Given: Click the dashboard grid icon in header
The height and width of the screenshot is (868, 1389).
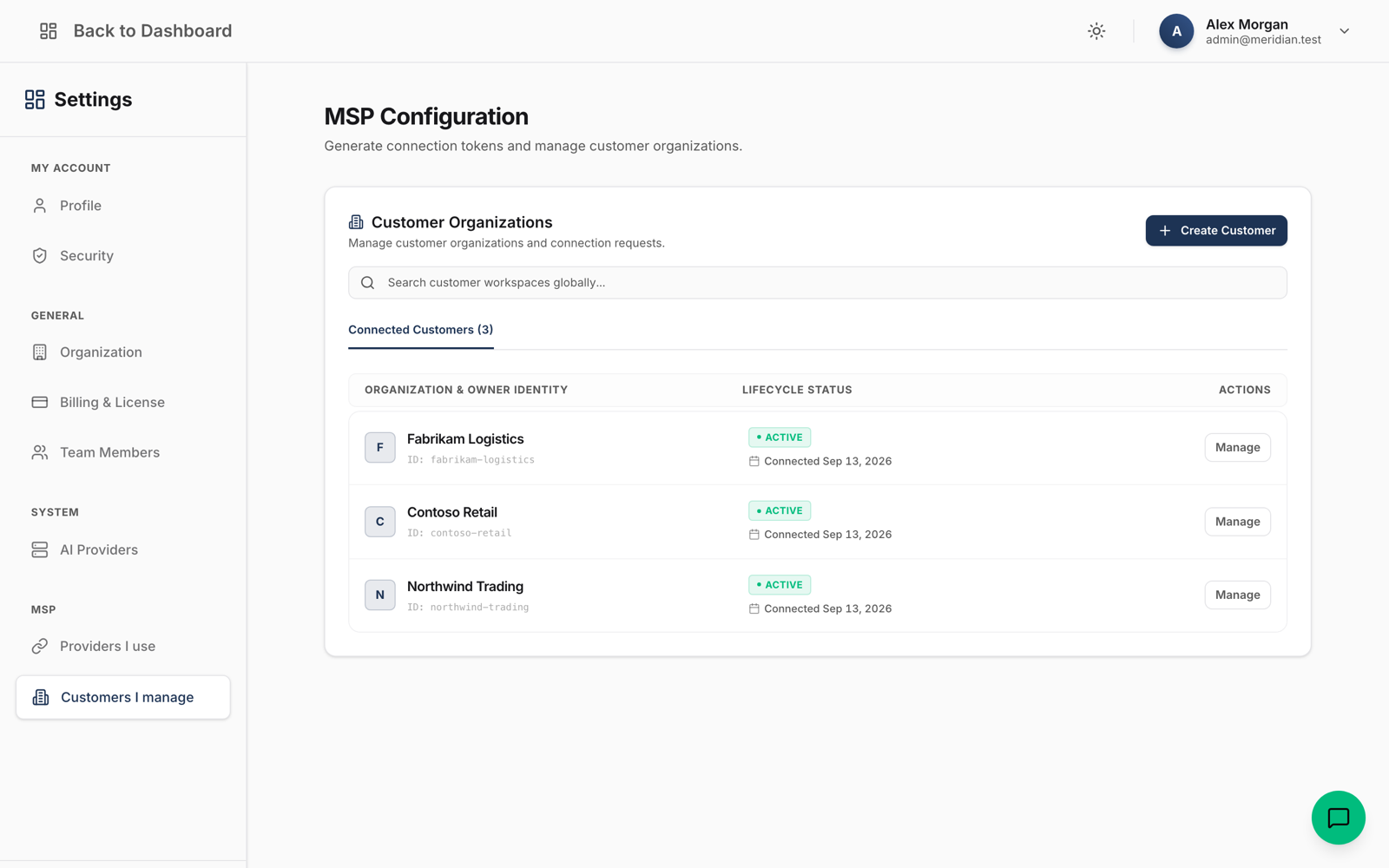Looking at the screenshot, I should click(49, 31).
